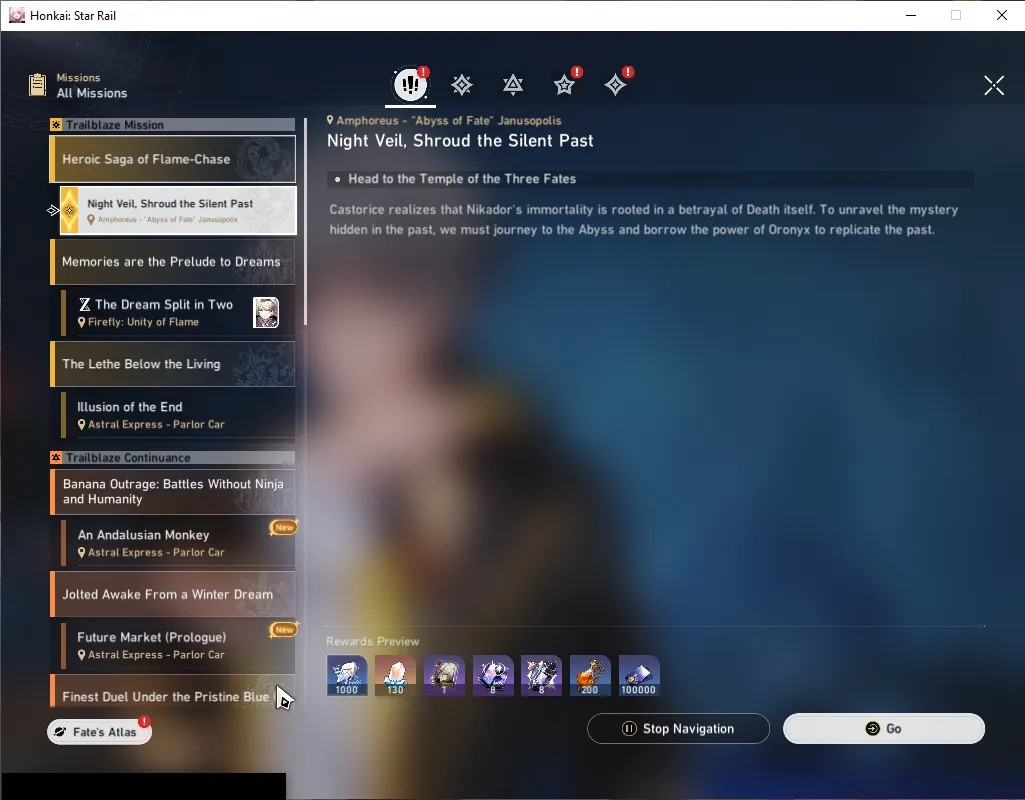
Task: Inspect the 100000 credits reward icon
Action: click(639, 675)
